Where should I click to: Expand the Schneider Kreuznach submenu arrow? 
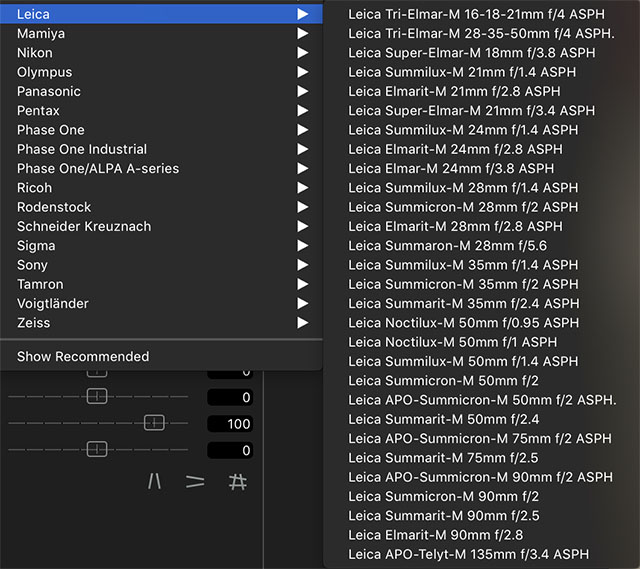pyautogui.click(x=302, y=226)
